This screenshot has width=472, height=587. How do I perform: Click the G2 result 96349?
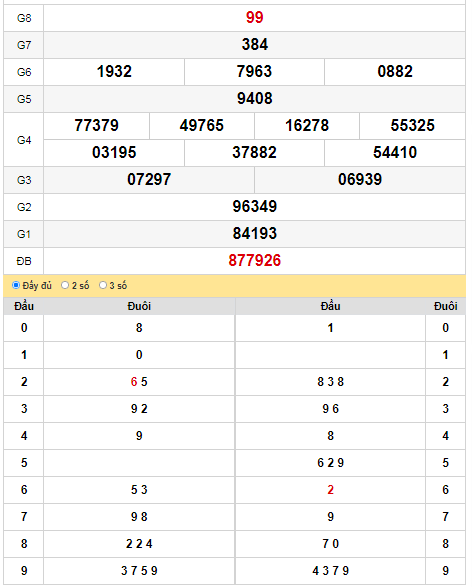[255, 206]
